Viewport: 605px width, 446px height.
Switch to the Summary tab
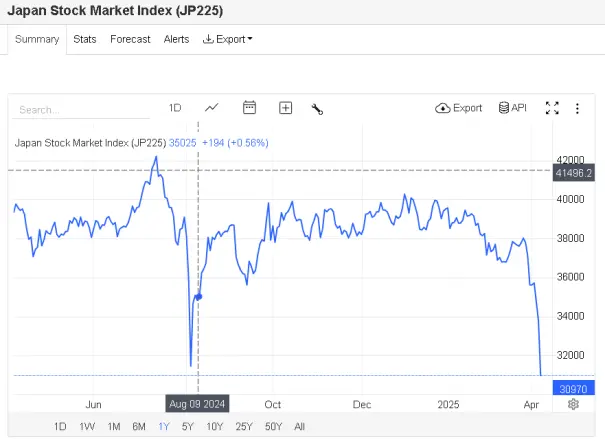(37, 39)
